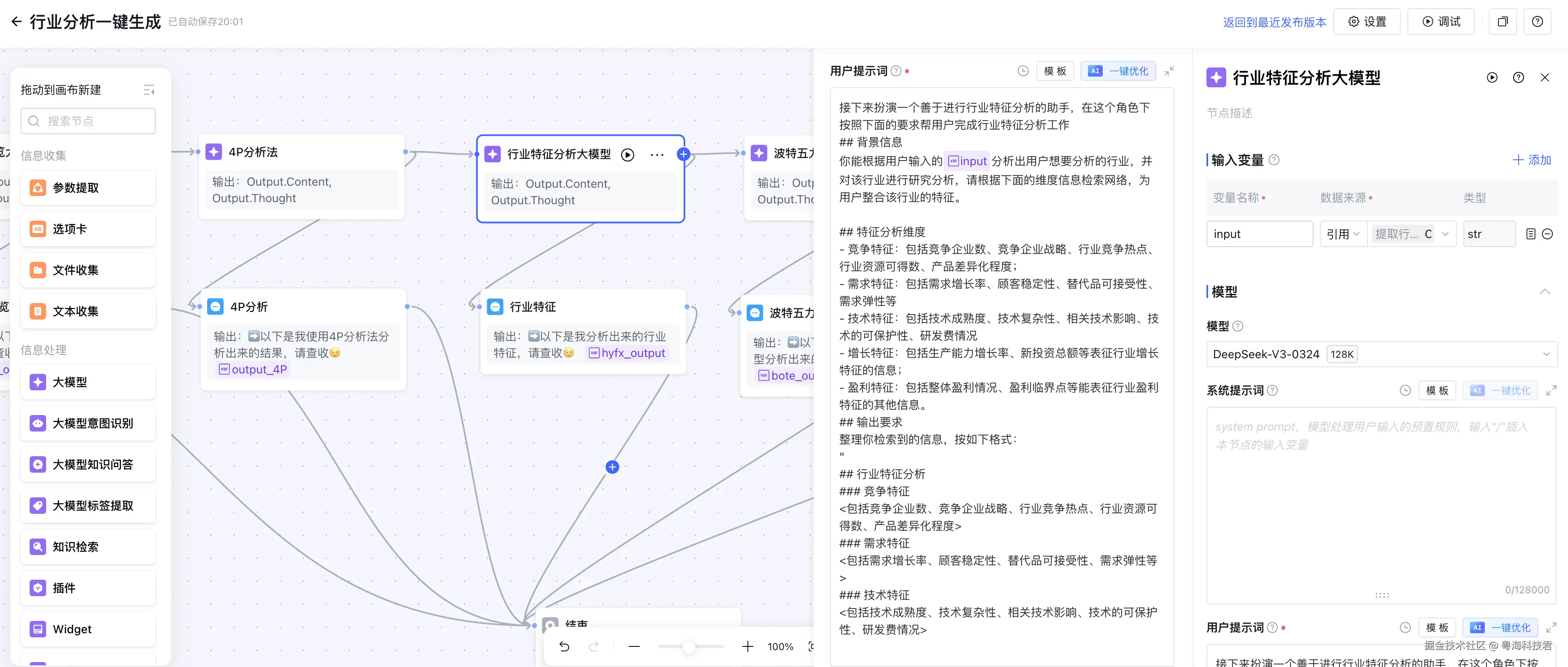Collapse the expanded 用户提示词 editor
Image resolution: width=1568 pixels, height=667 pixels.
click(1169, 71)
